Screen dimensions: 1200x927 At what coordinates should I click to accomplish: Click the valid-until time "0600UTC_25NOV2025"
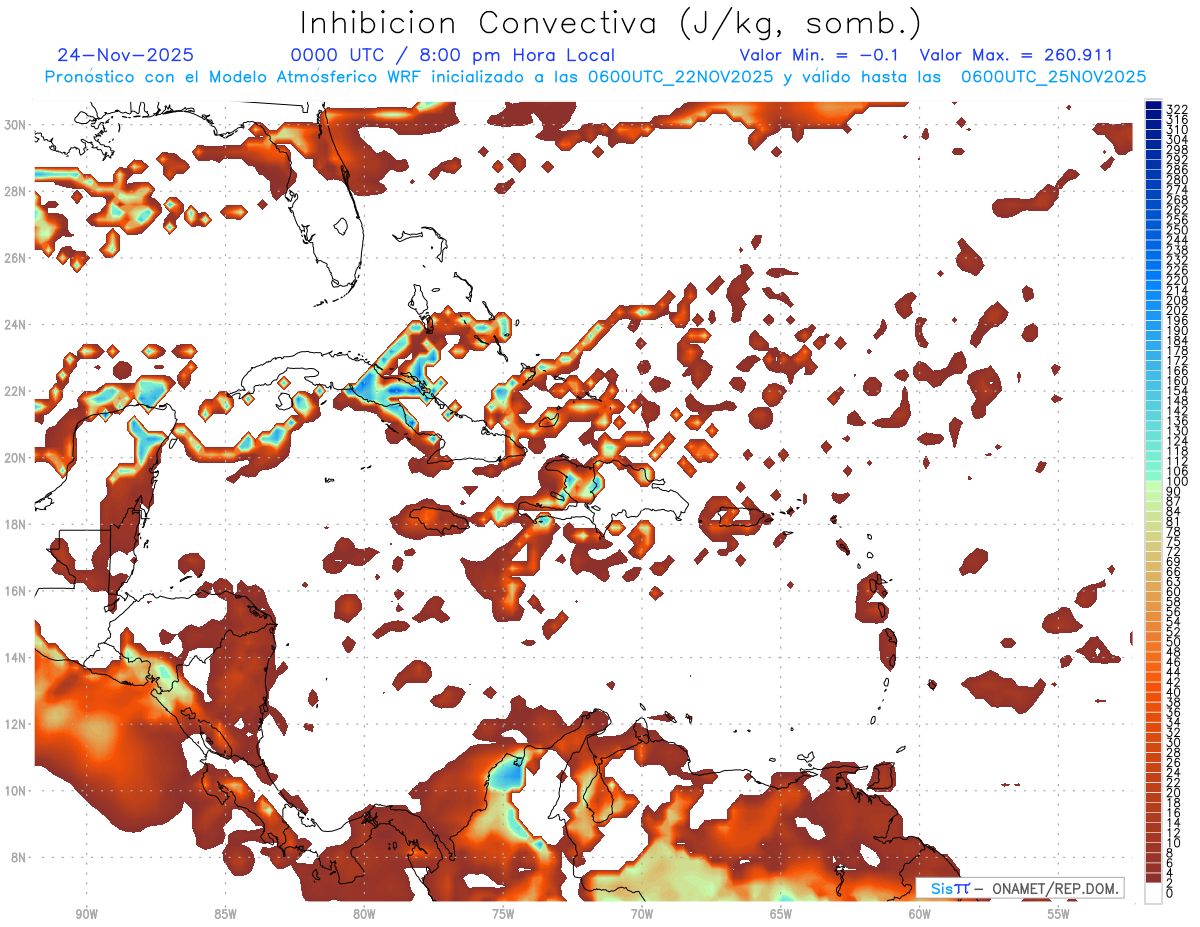(1053, 77)
